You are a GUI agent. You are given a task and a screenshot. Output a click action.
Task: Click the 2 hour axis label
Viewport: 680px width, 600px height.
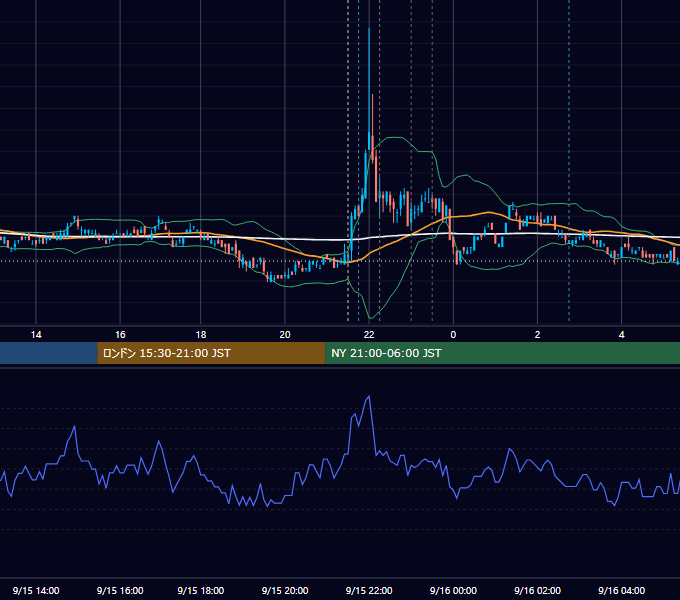(537, 335)
